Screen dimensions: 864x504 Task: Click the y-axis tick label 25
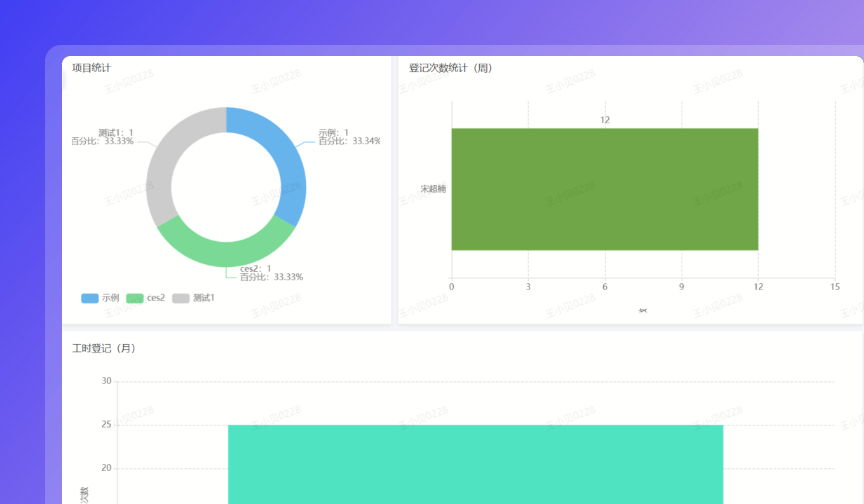[106, 424]
